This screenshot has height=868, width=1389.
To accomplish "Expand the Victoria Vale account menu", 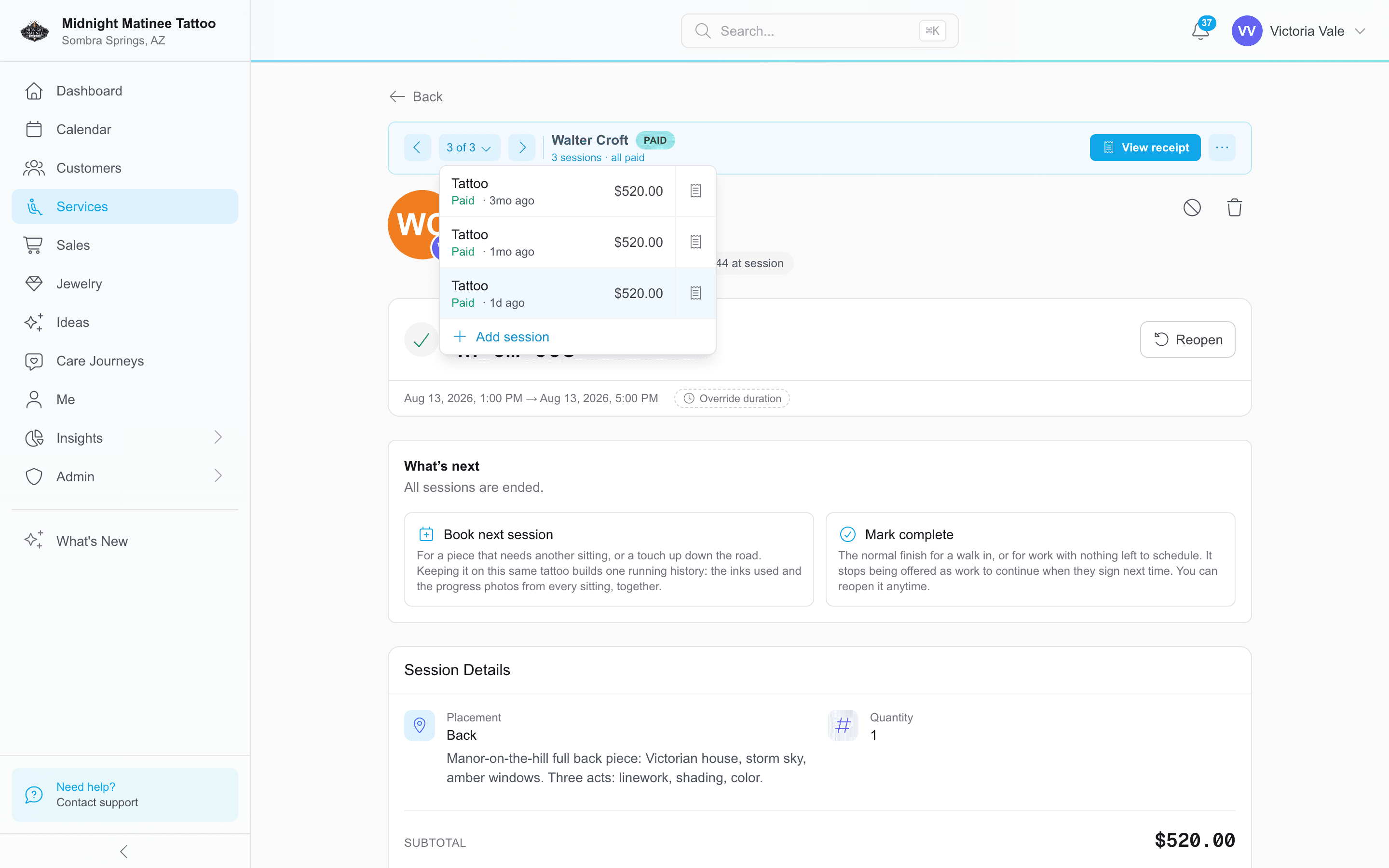I will point(1298,31).
